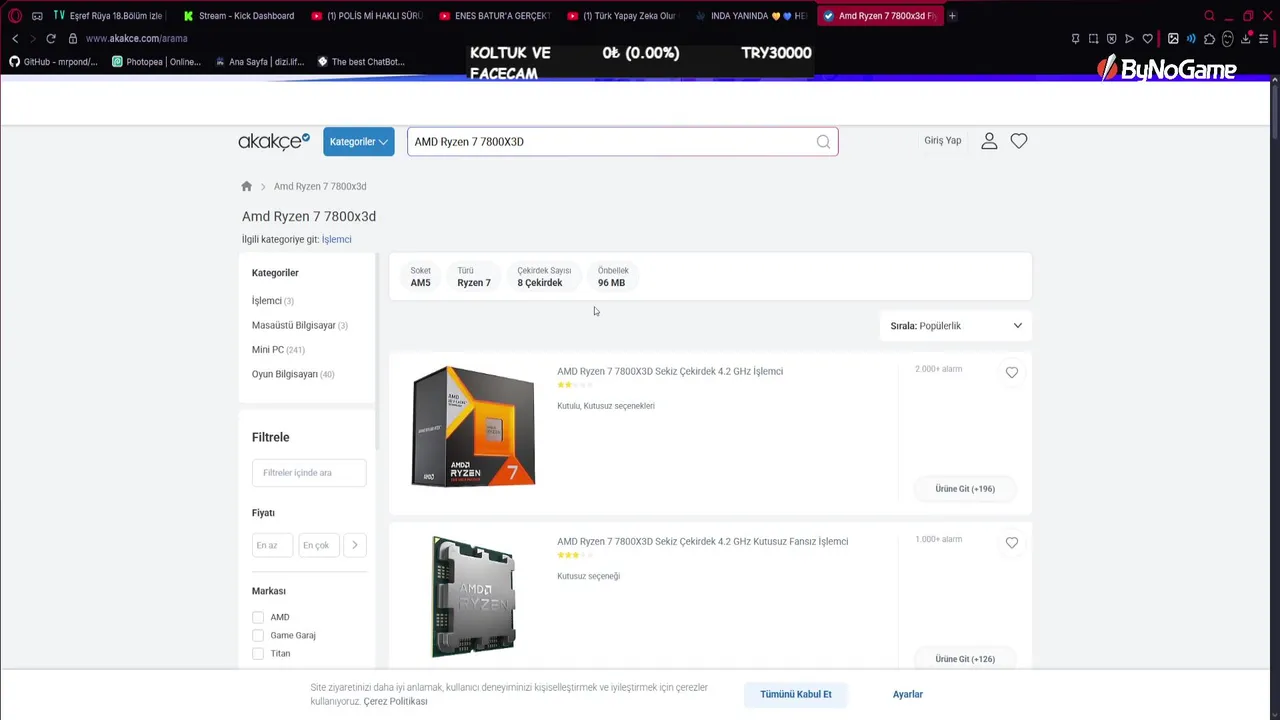Click the padlock site security icon
Image resolution: width=1280 pixels, height=720 pixels.
pos(72,38)
